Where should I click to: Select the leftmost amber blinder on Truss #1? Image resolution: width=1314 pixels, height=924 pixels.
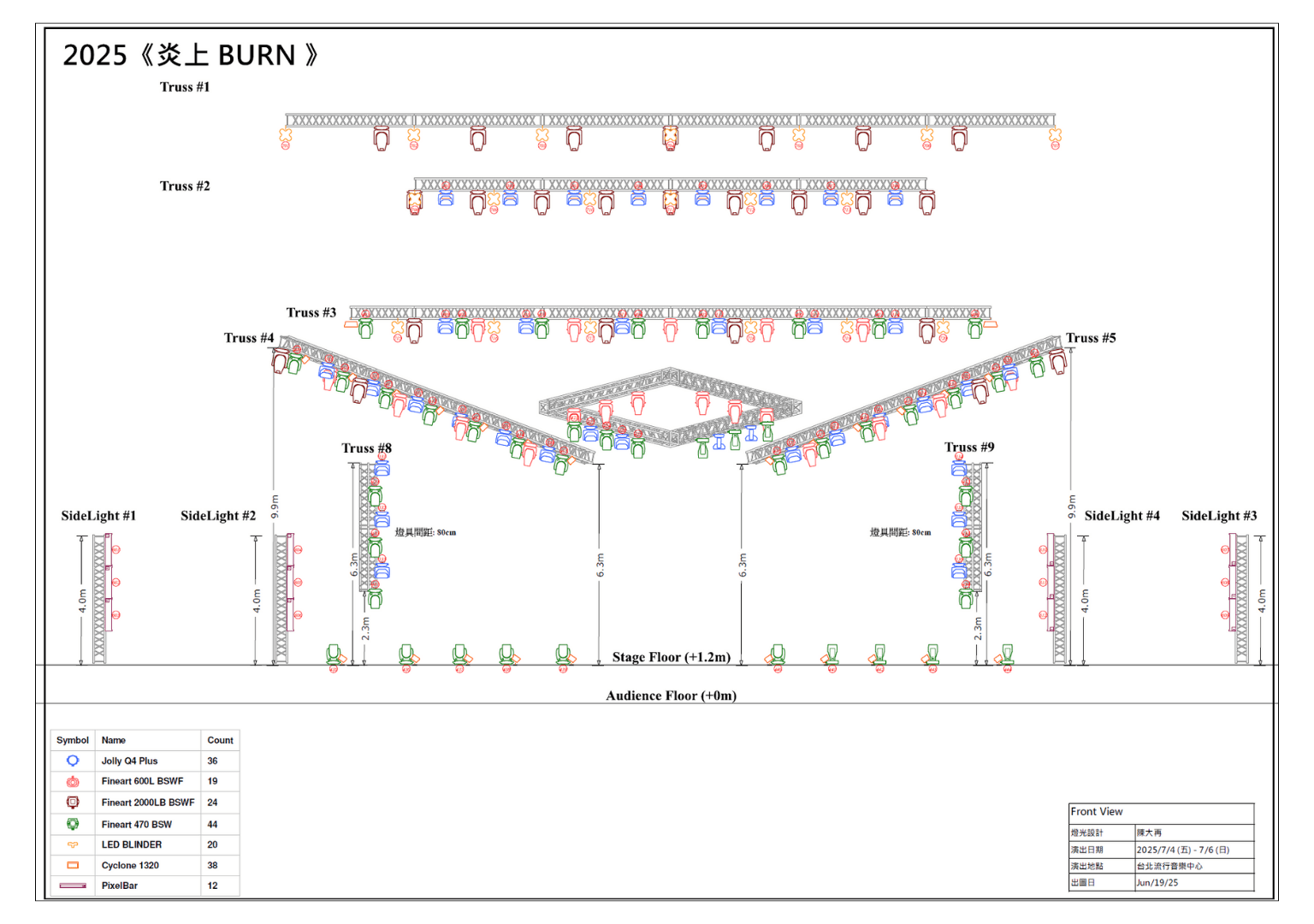[286, 133]
